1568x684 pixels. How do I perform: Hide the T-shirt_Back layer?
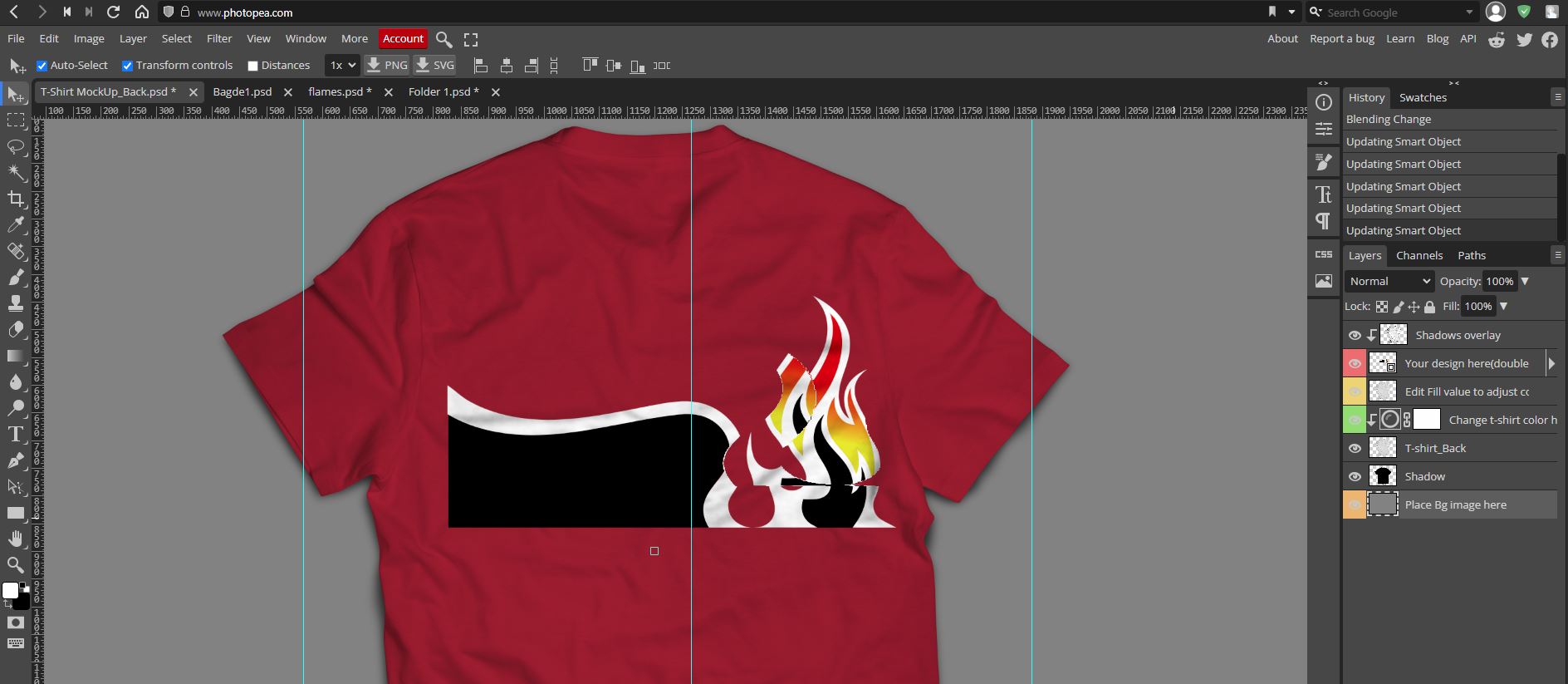1355,448
